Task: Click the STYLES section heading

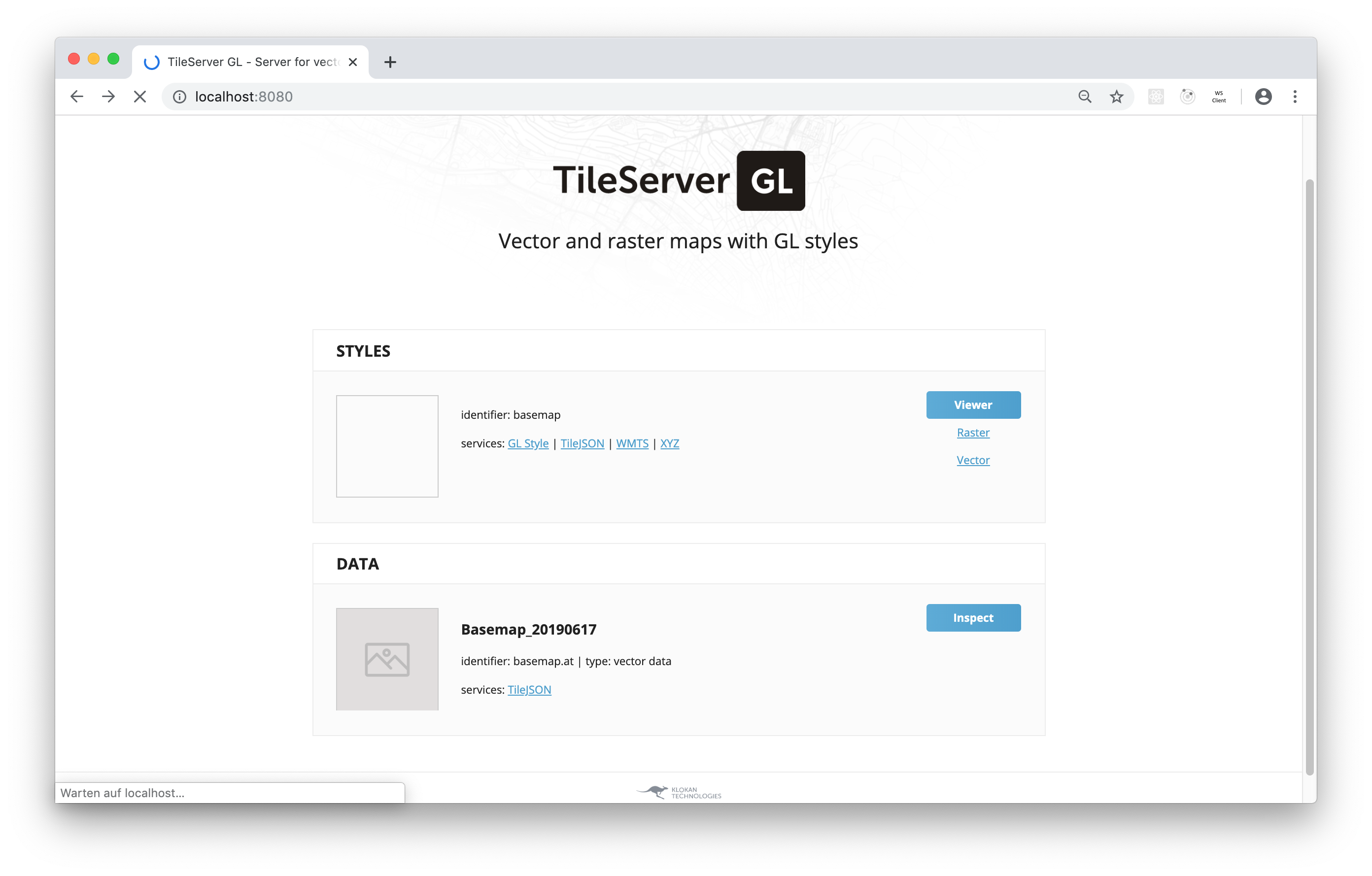Action: pyautogui.click(x=363, y=351)
